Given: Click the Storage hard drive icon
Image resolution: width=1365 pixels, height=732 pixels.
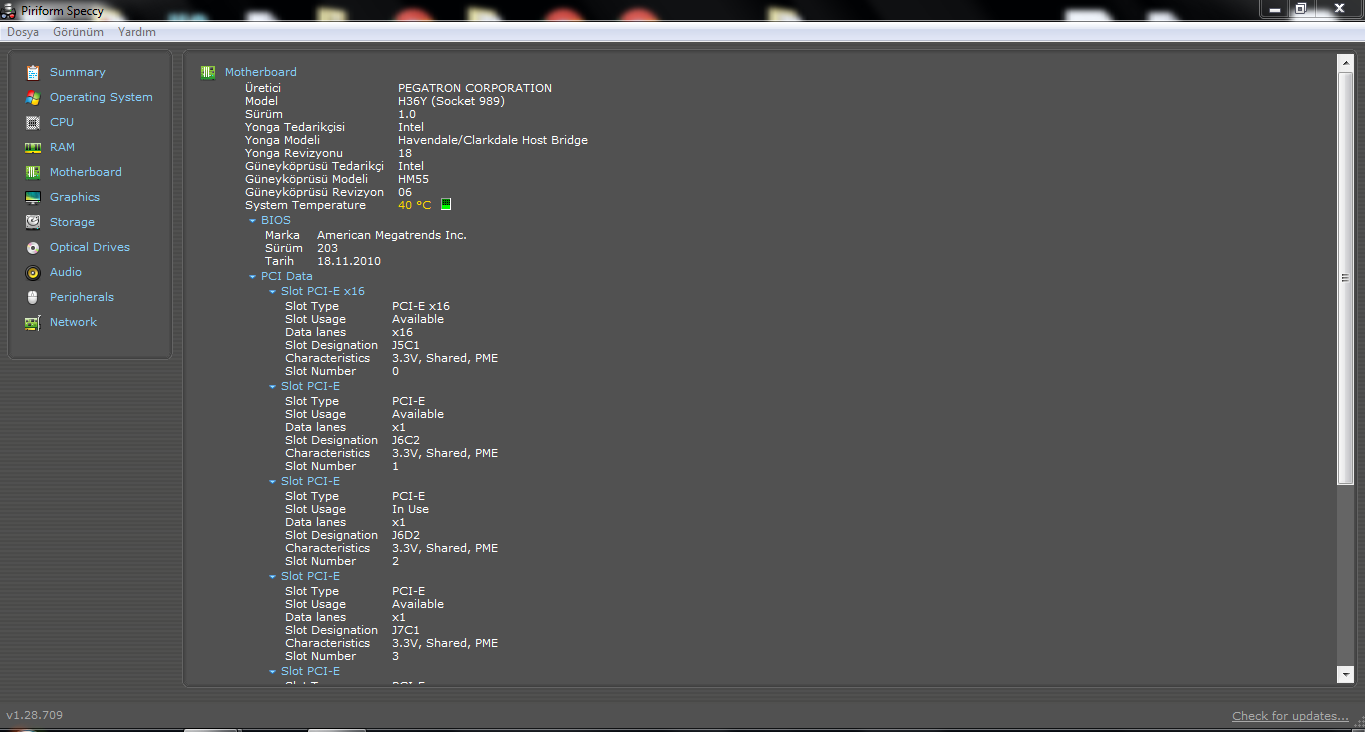Looking at the screenshot, I should tap(33, 222).
